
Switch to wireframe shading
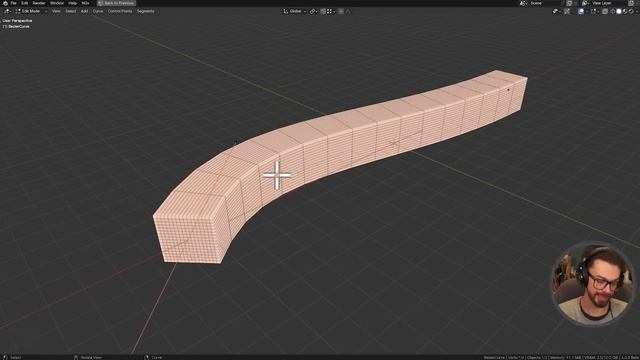tap(612, 11)
